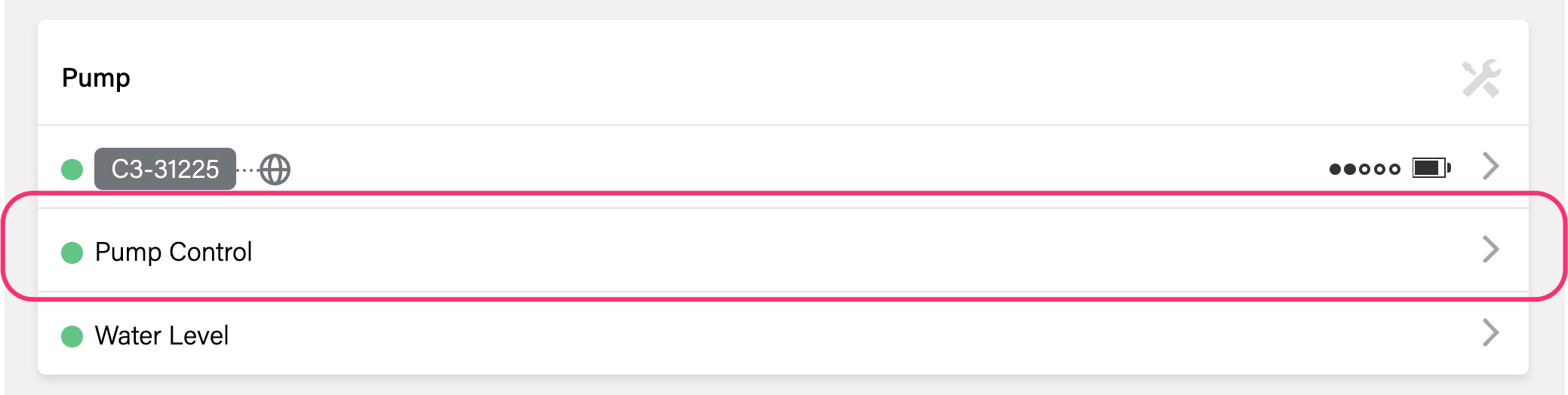Click the battery level icon
Image resolution: width=1568 pixels, height=395 pixels.
coord(1431,167)
